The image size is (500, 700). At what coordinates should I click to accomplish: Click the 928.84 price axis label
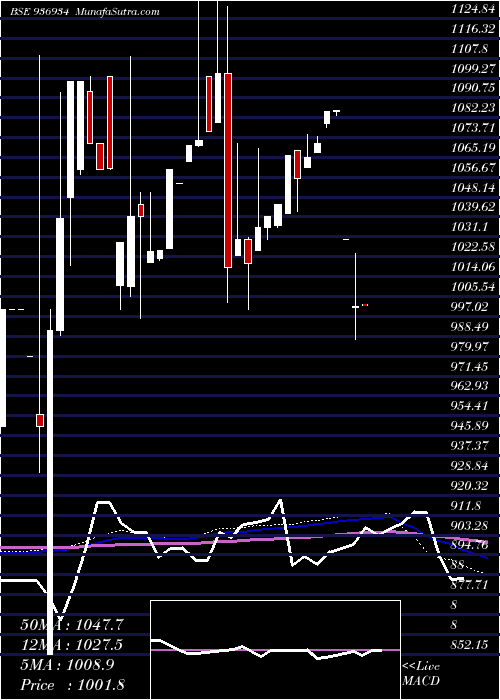469,466
